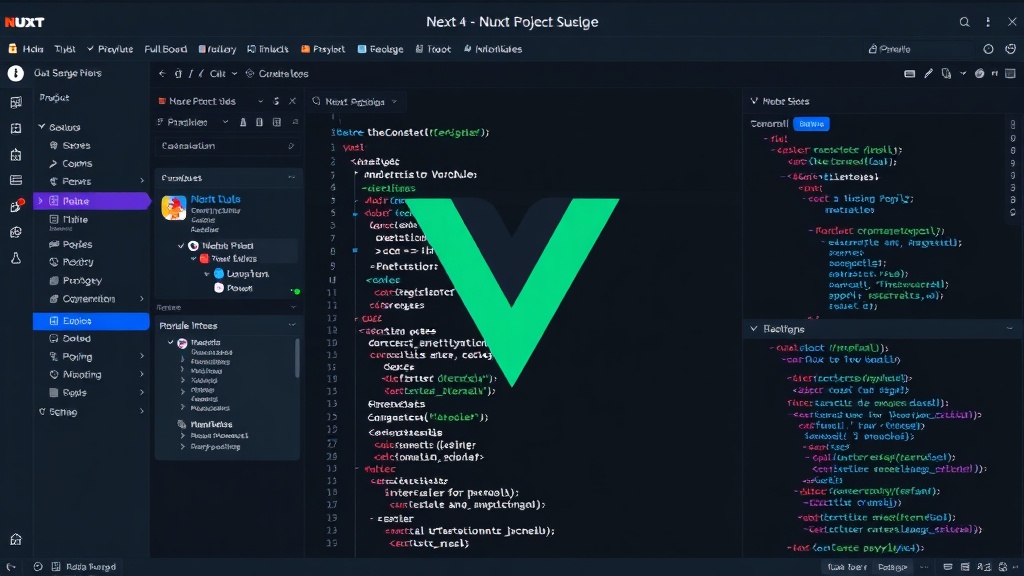This screenshot has width=1024, height=576.
Task: Click the empty circle icon right of Pmelle field
Action: tap(988, 49)
